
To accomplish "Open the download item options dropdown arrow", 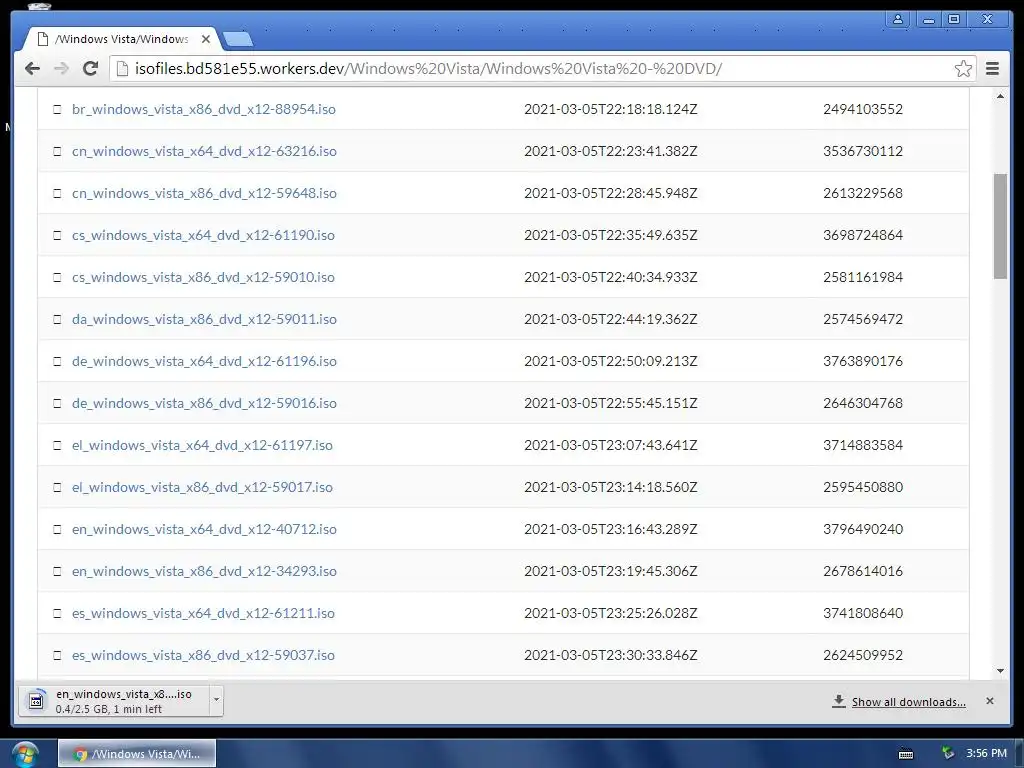I will pyautogui.click(x=216, y=701).
